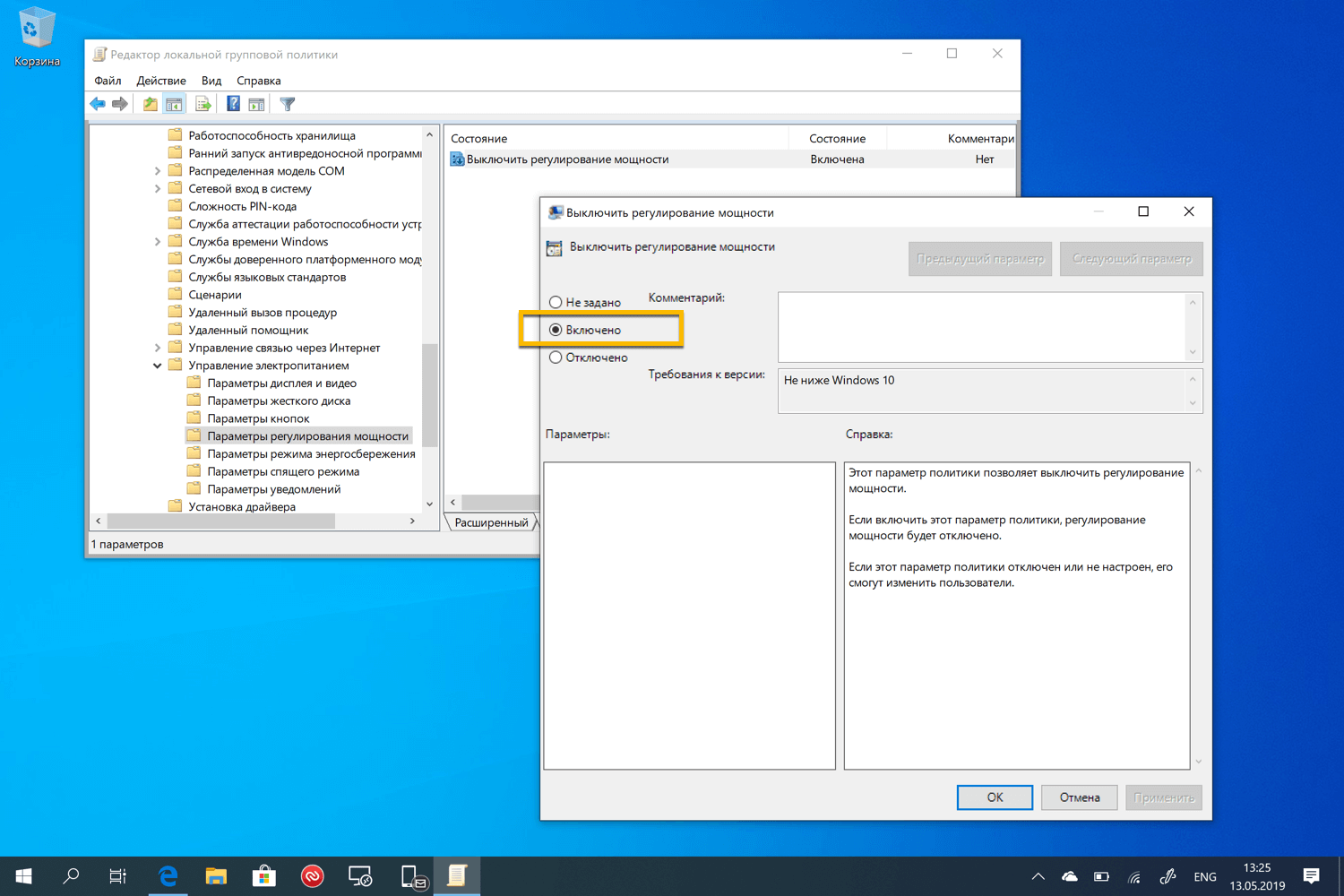Launch Microsoft Edge from taskbar
The image size is (1344, 896).
pos(168,876)
